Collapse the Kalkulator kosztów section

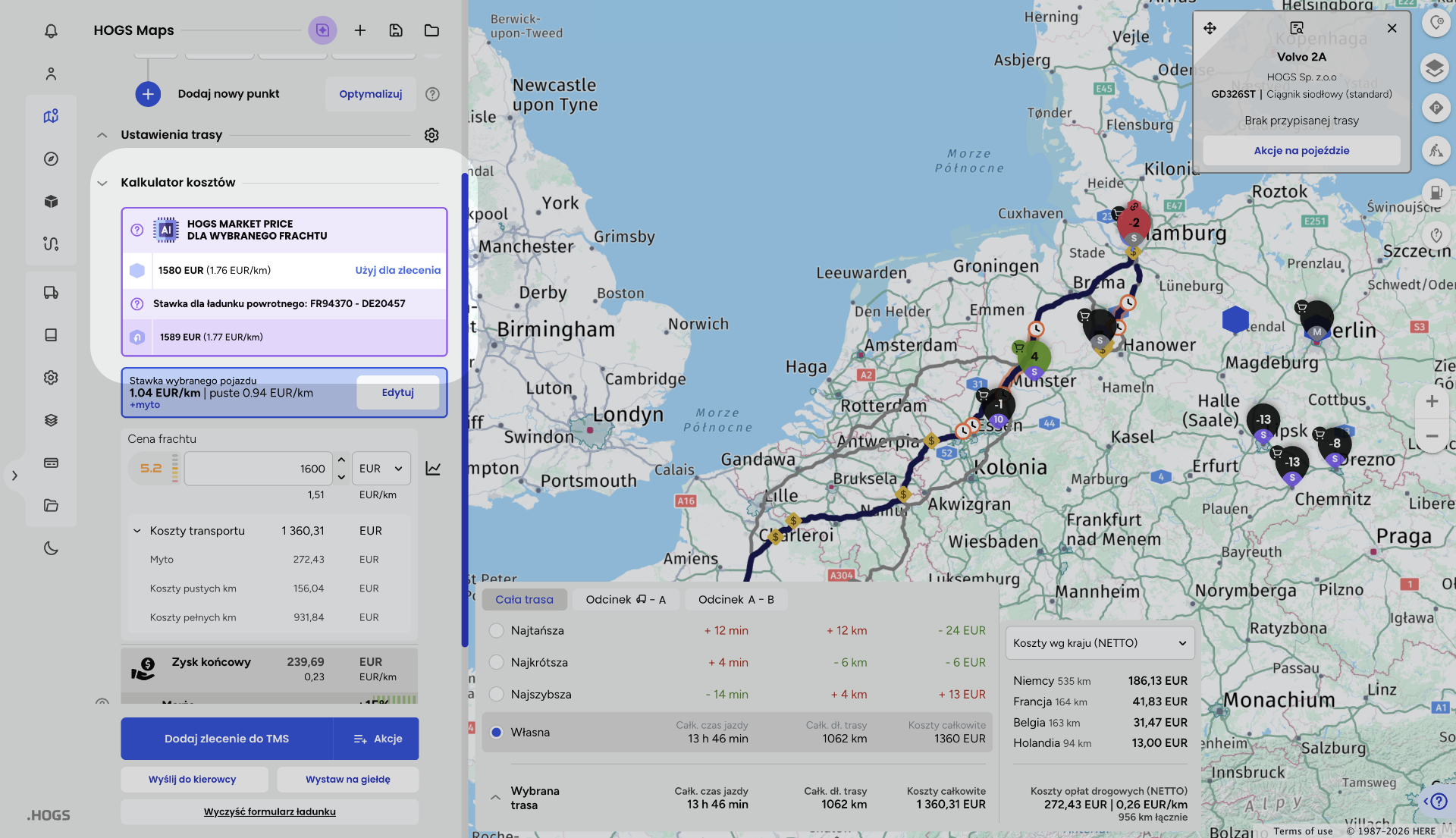tap(102, 183)
